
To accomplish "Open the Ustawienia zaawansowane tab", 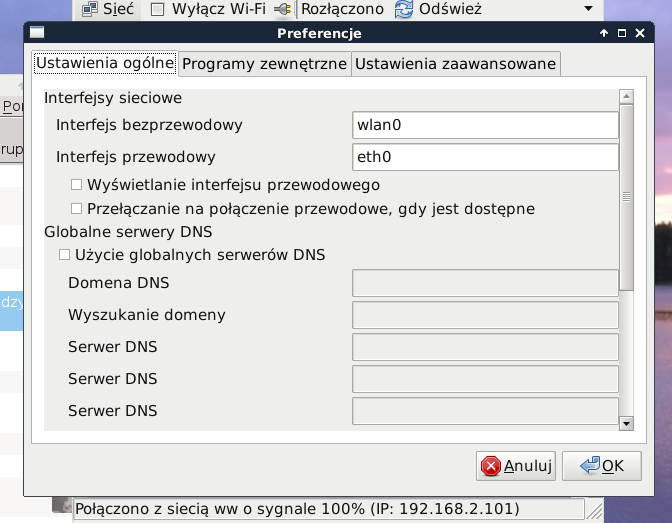I will (455, 64).
